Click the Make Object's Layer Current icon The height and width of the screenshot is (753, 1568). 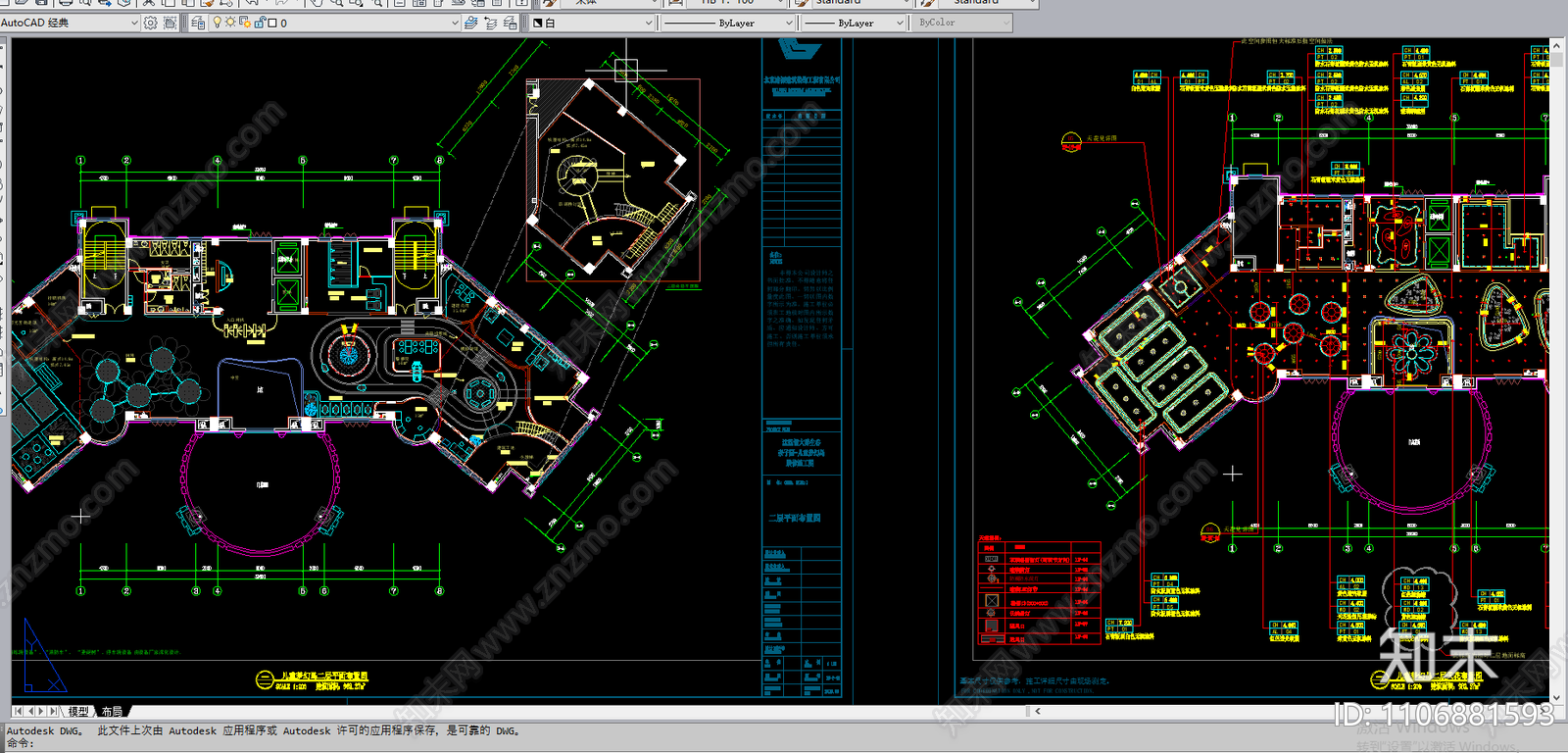tap(470, 23)
